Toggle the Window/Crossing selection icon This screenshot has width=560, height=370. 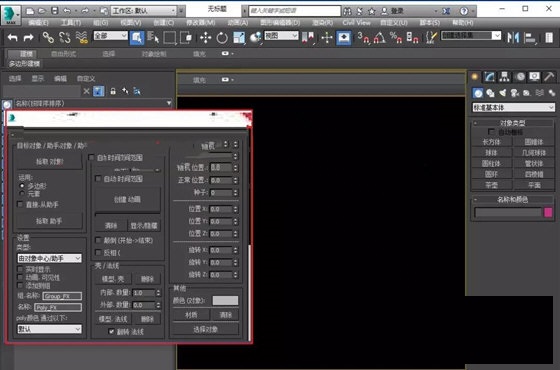186,37
